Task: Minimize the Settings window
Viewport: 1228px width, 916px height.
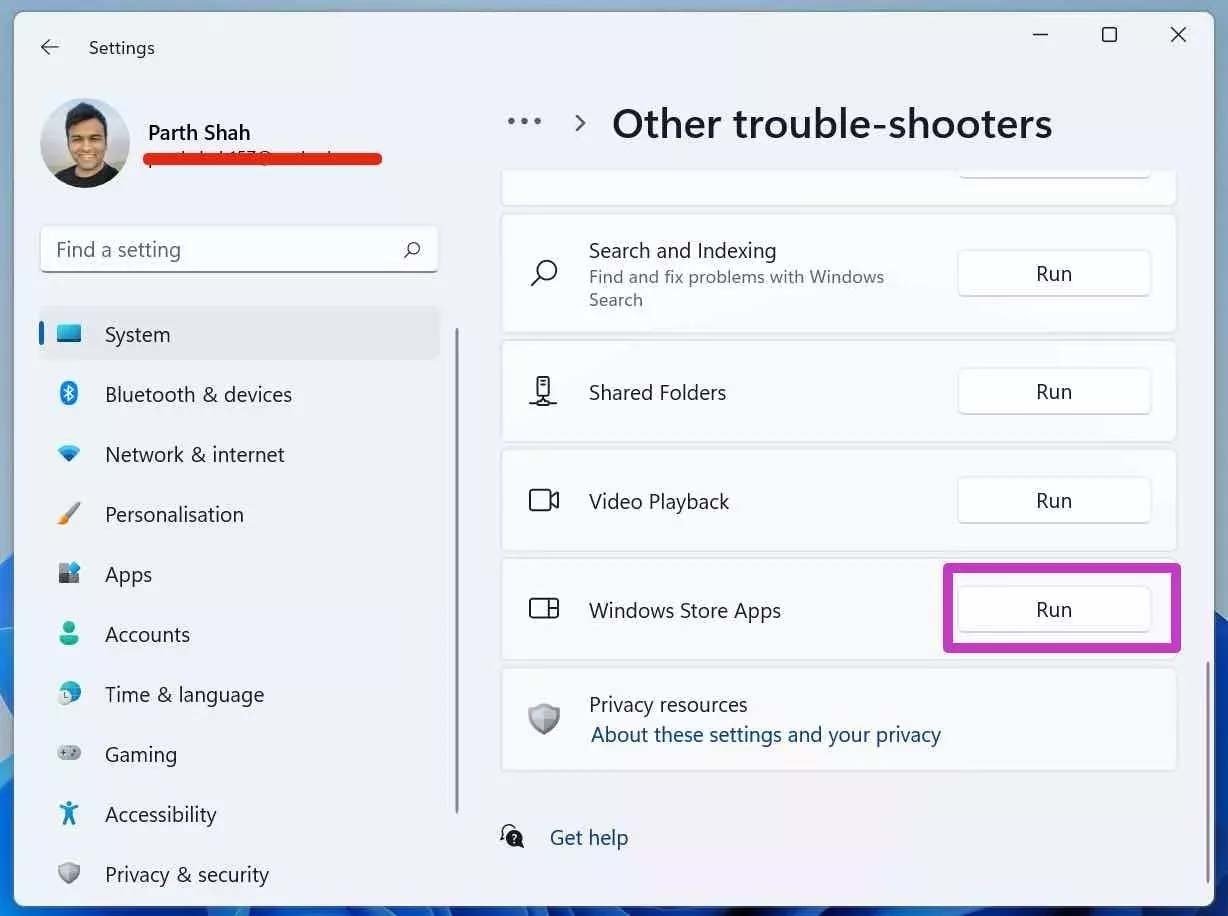Action: point(1040,35)
